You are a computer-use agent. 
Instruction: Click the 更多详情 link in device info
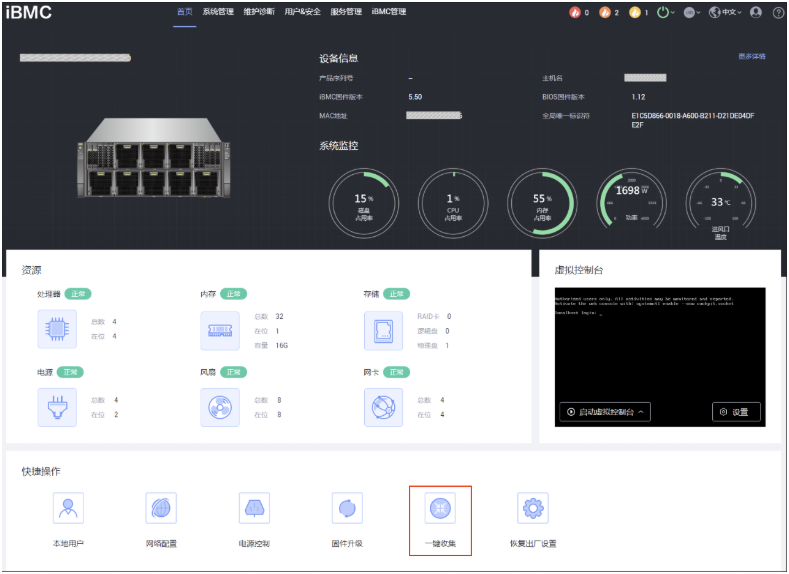pyautogui.click(x=752, y=57)
